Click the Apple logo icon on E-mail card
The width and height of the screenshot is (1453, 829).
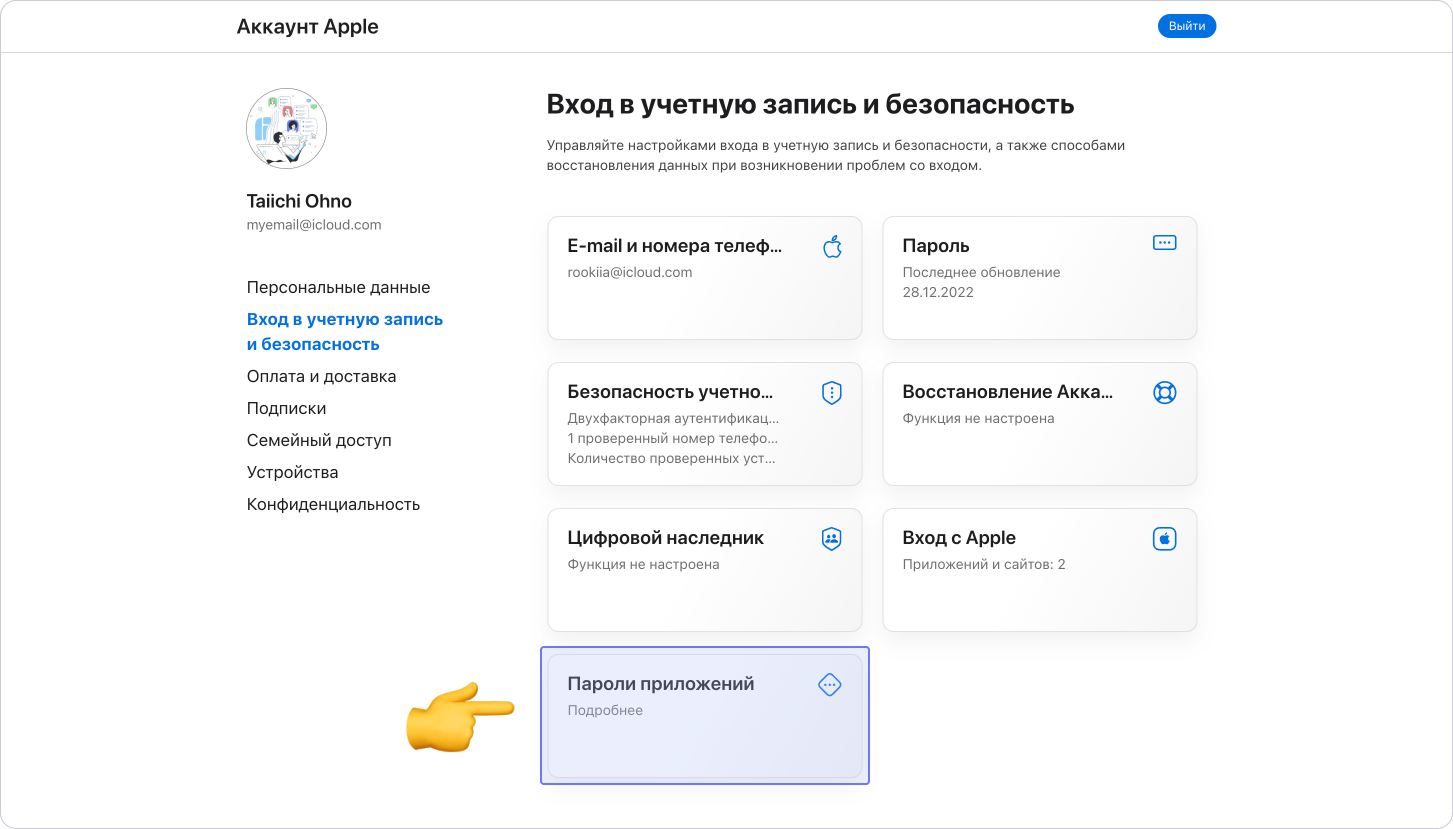point(832,247)
